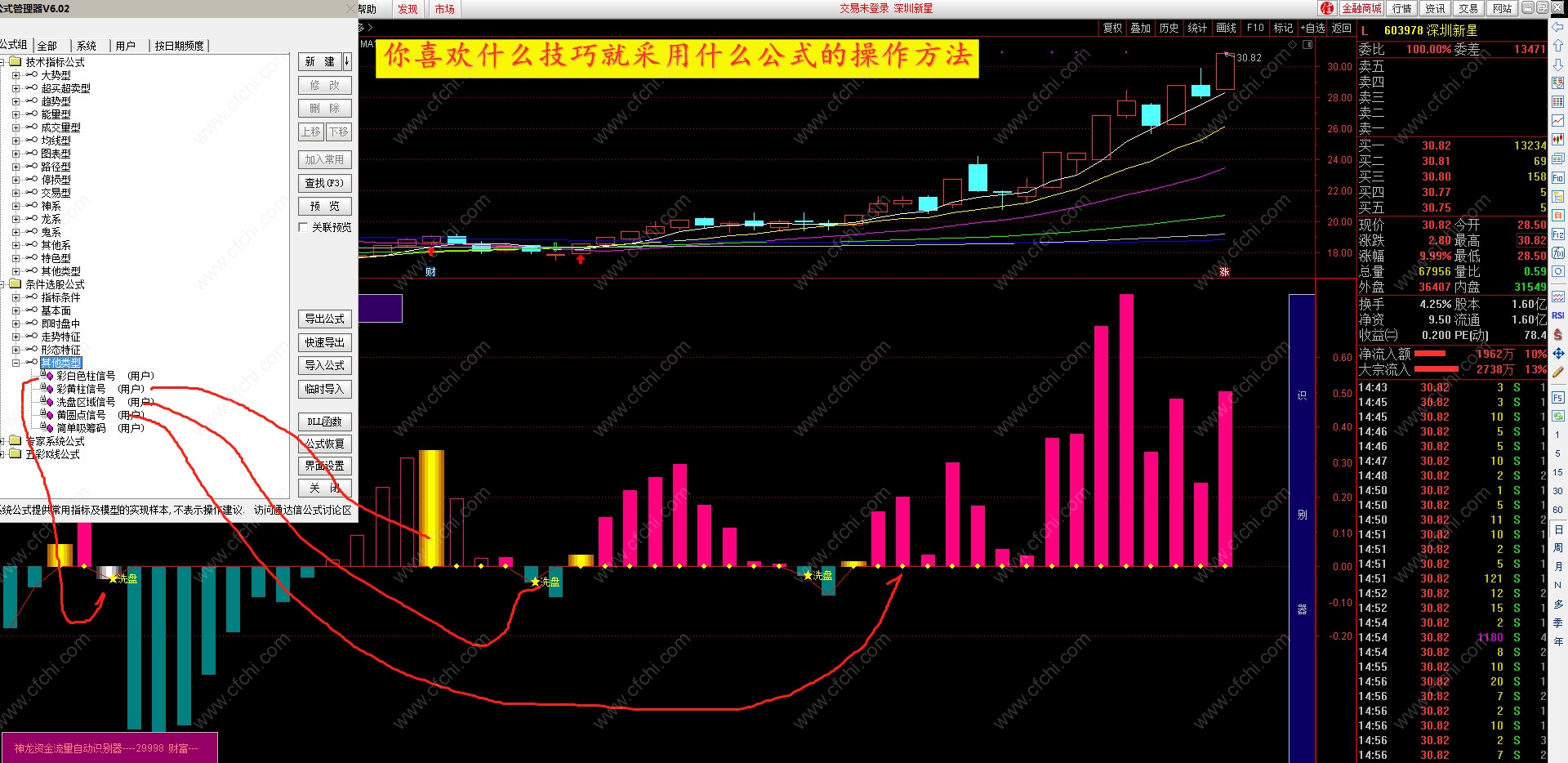Click the 新建 button
Screen dimensions: 1568x763
(320, 61)
